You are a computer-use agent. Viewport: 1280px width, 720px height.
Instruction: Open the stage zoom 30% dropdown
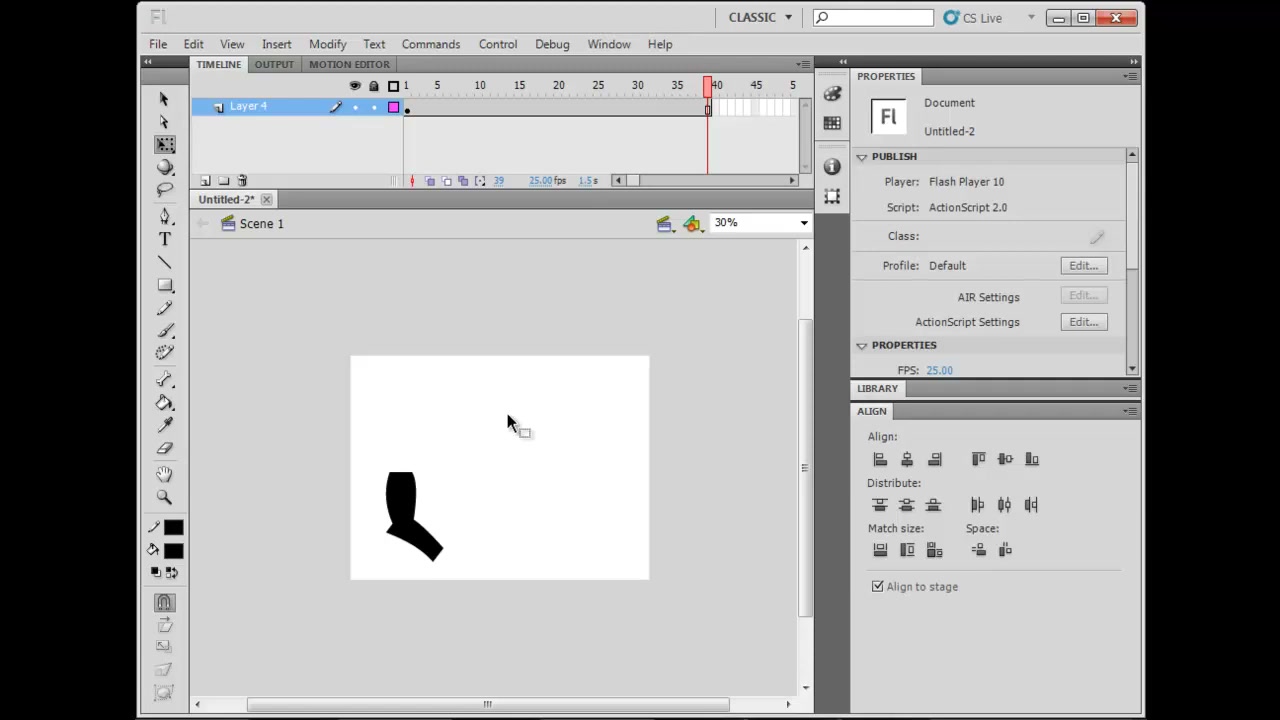[x=760, y=223]
